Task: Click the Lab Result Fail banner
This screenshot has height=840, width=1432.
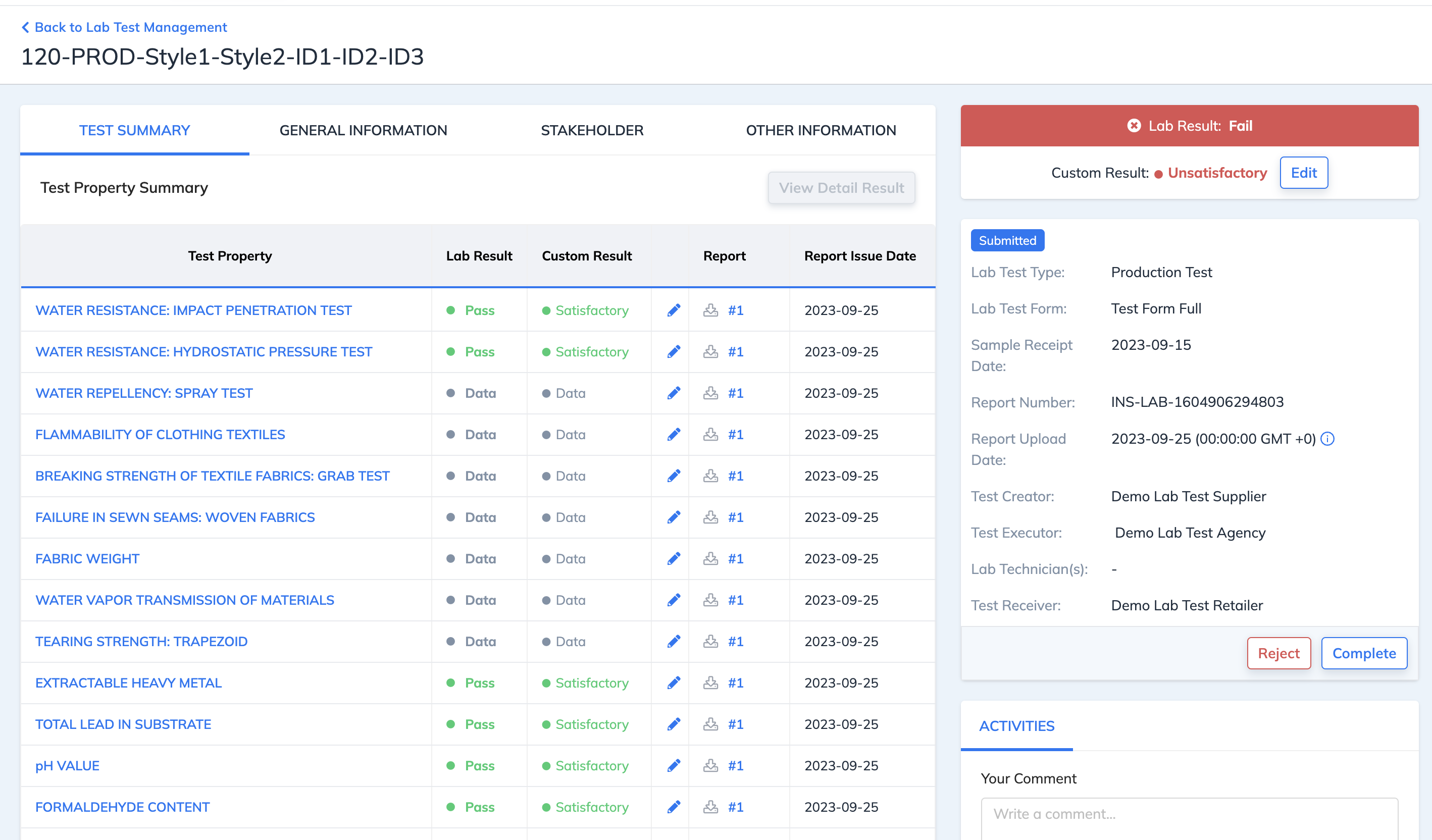Action: [1189, 126]
